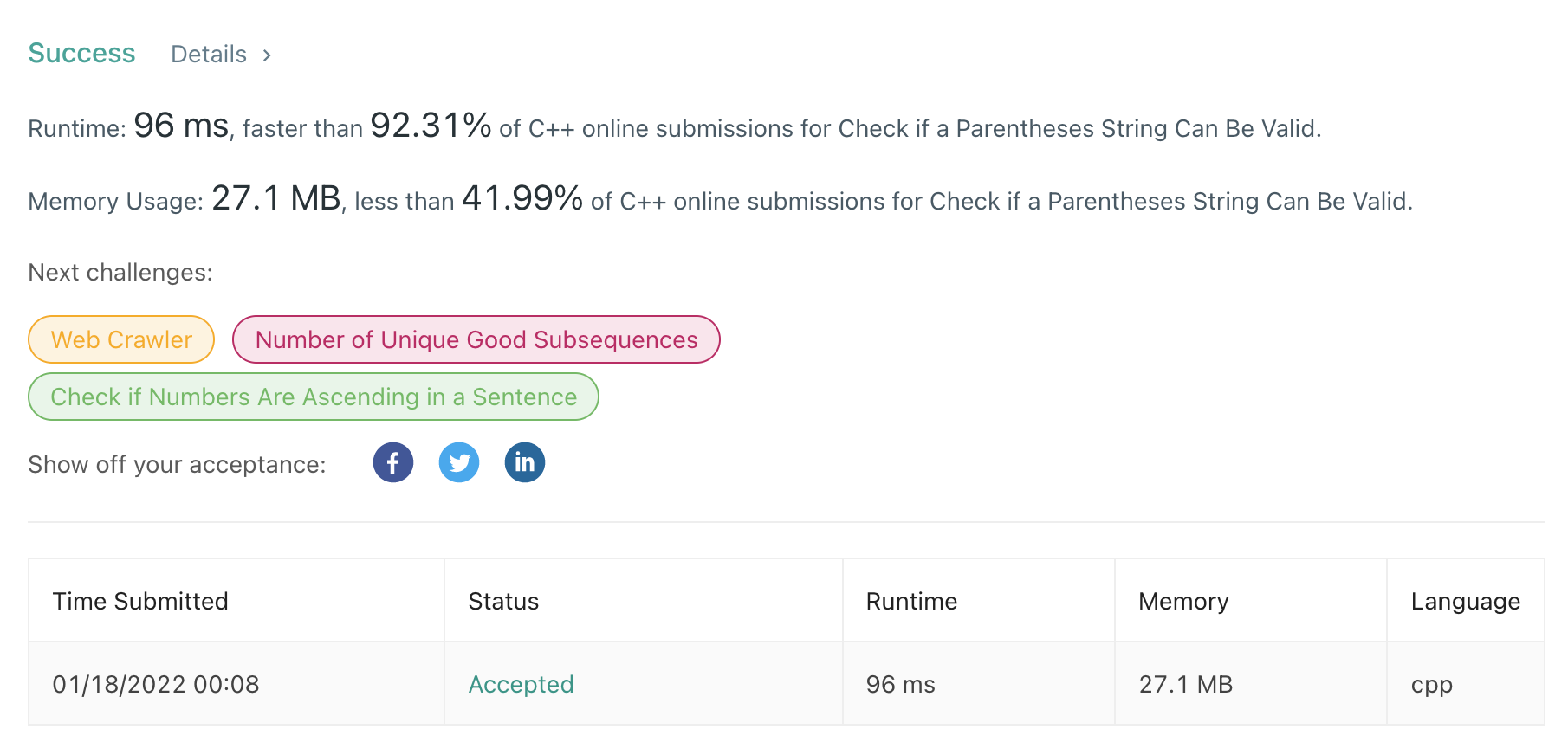Click the Memory column header
Screen dimensions: 1568x755
(x=1183, y=601)
